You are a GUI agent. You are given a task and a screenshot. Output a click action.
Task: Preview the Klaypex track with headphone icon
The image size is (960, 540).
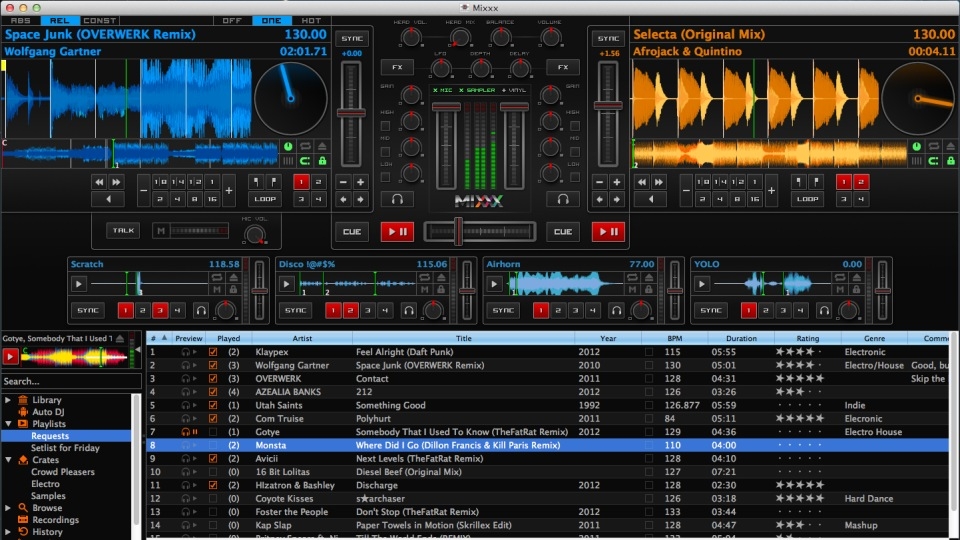pos(186,352)
